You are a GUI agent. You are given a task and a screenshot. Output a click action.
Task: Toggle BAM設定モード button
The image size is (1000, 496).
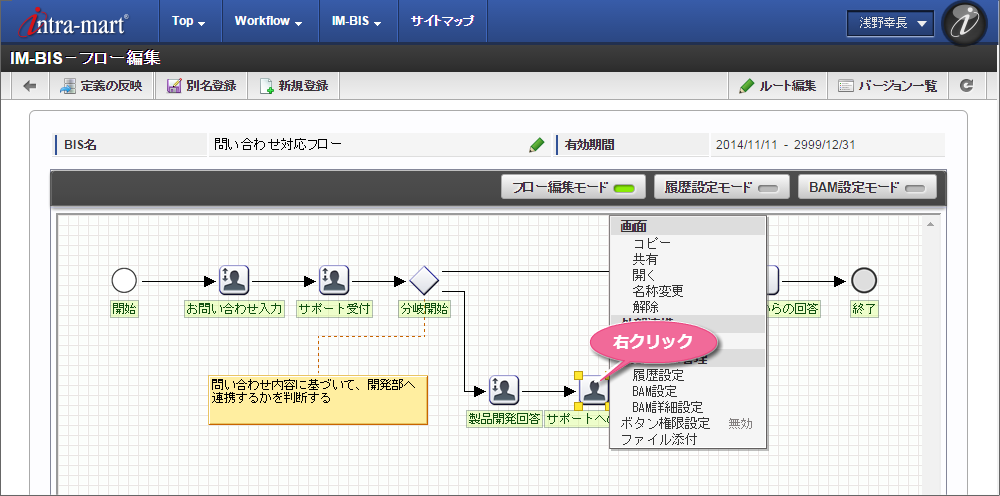coord(867,187)
